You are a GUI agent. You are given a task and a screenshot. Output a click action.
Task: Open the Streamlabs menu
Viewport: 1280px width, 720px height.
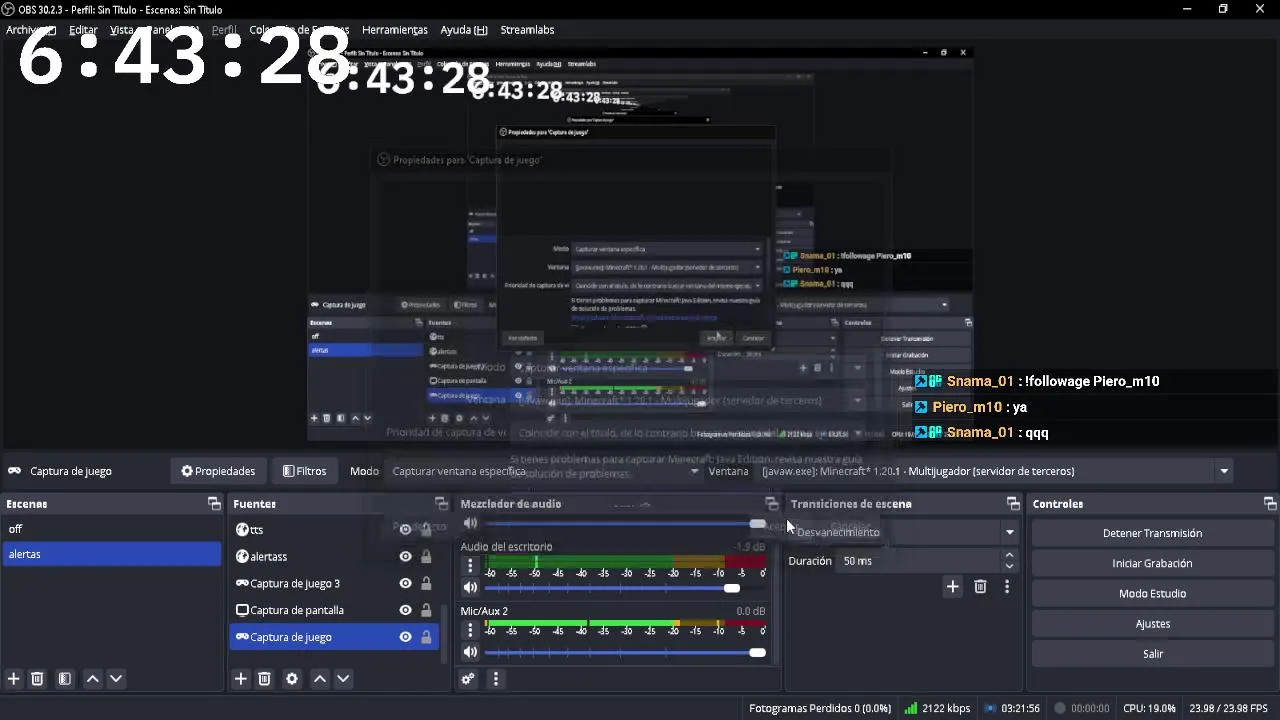[527, 30]
